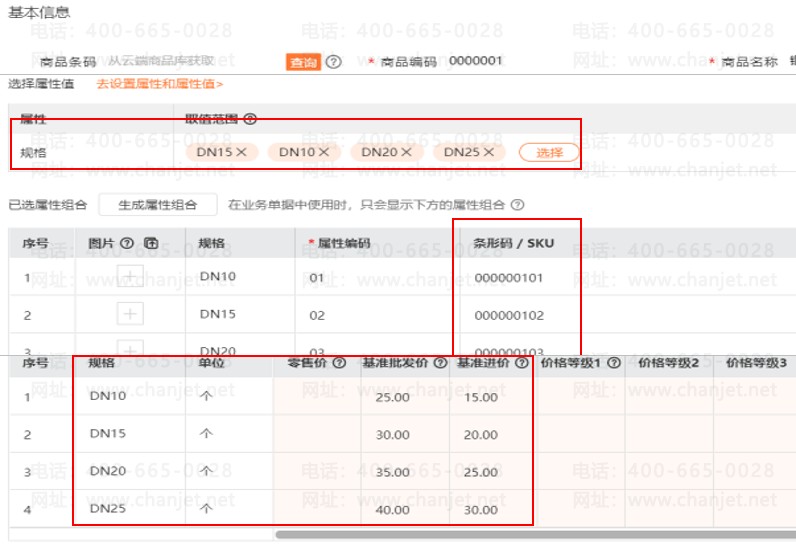Click the 选择 button for 规格 values
Viewport: 796px width, 550px height.
(549, 152)
